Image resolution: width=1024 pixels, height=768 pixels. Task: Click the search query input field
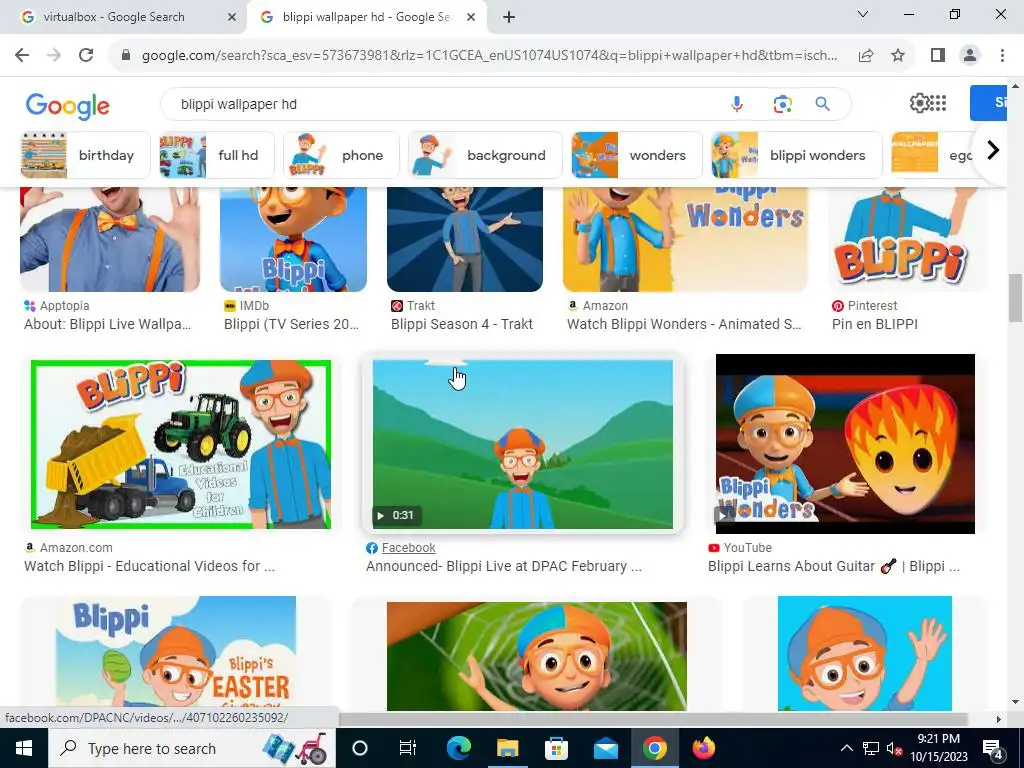[444, 104]
